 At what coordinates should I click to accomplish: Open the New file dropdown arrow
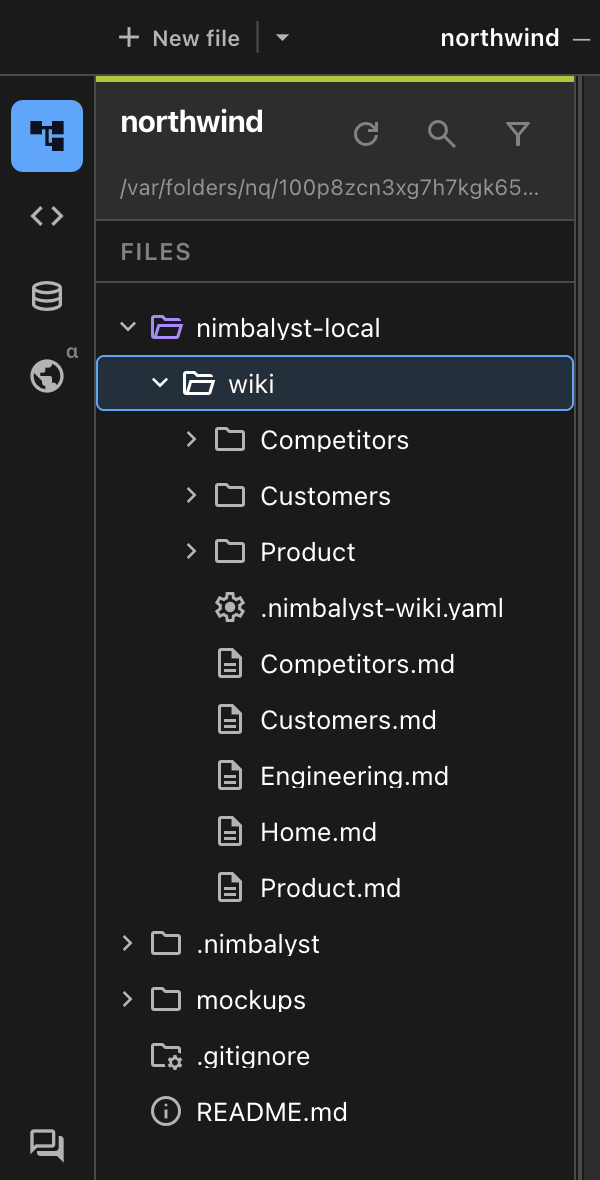[282, 38]
